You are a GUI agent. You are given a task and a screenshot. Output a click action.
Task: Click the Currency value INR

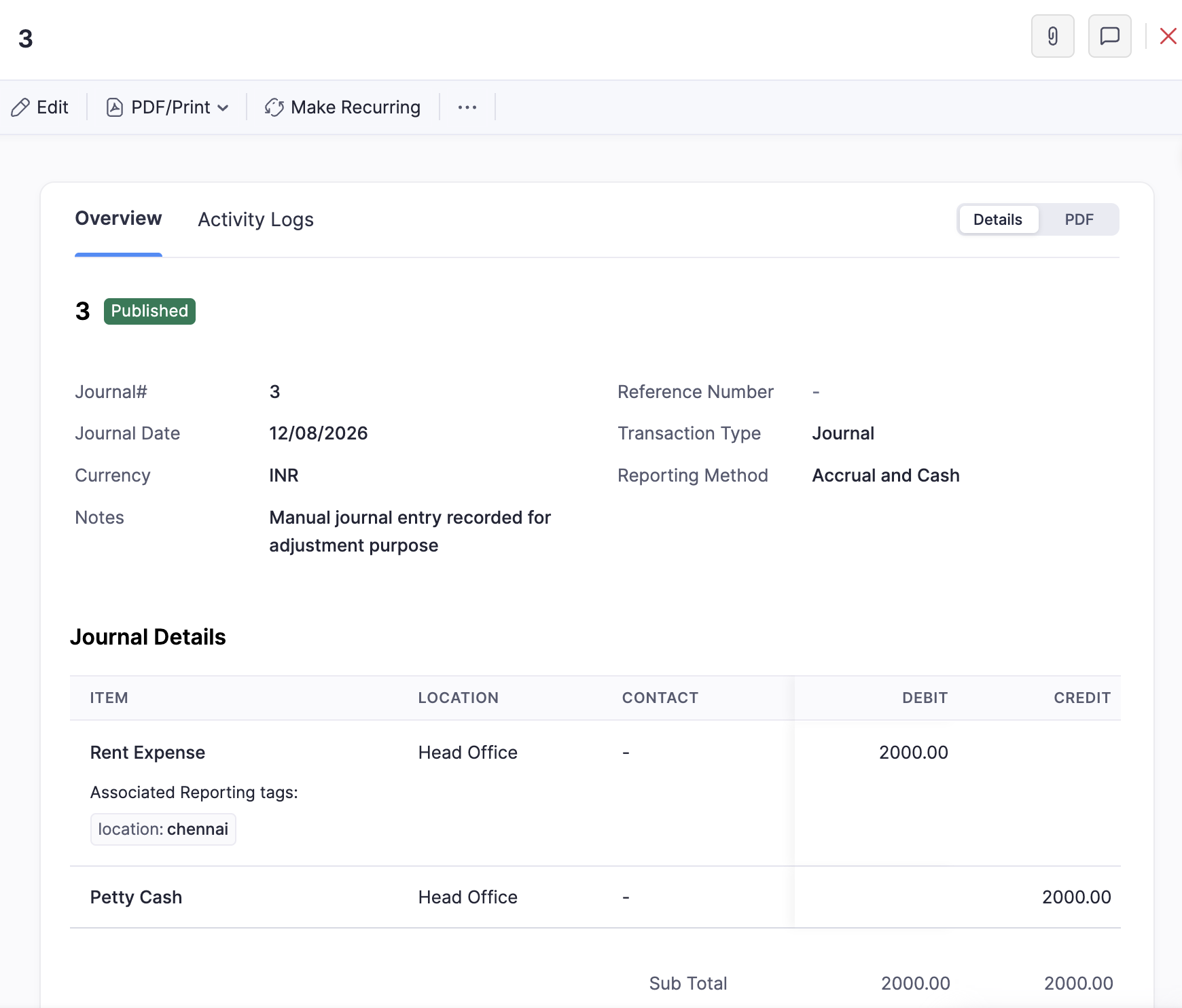pyautogui.click(x=283, y=475)
